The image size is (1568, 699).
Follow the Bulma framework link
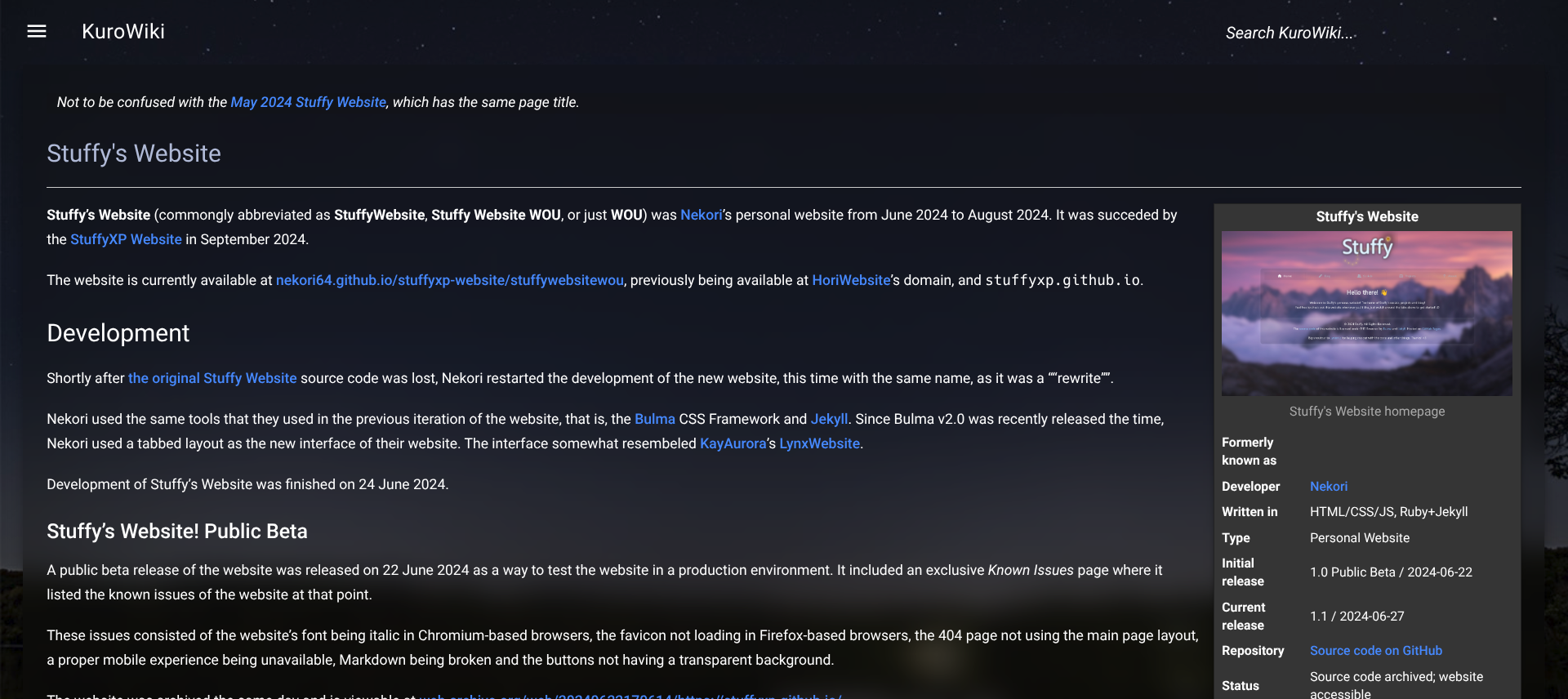point(655,419)
